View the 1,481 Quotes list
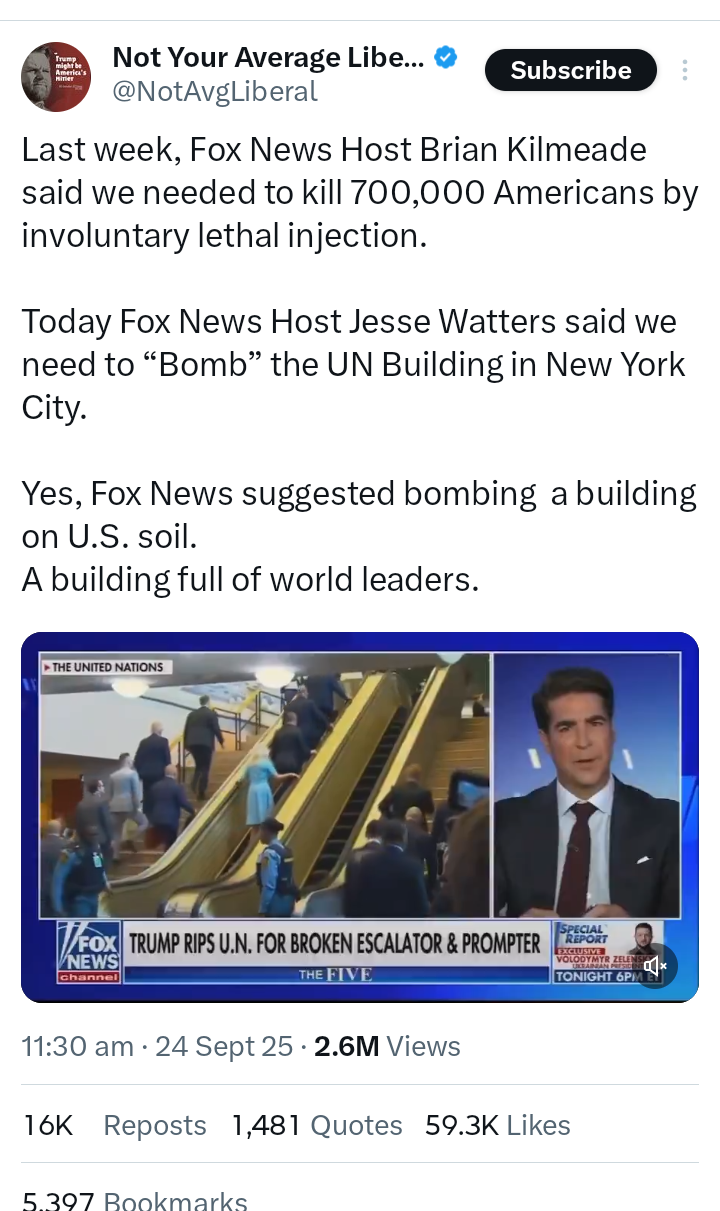Screen dimensions: 720x1211 (317, 1125)
